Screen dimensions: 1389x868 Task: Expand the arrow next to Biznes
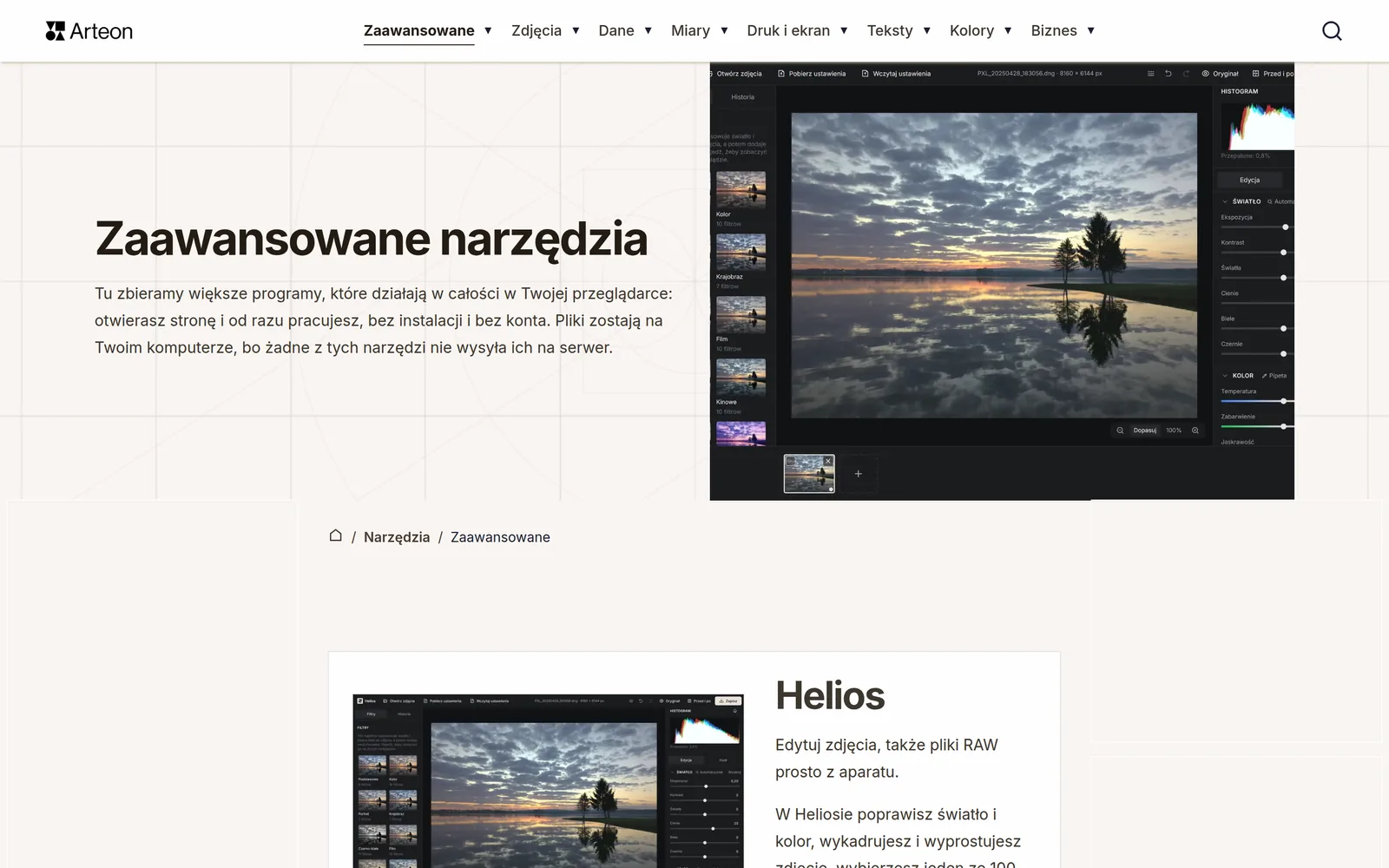coord(1091,30)
